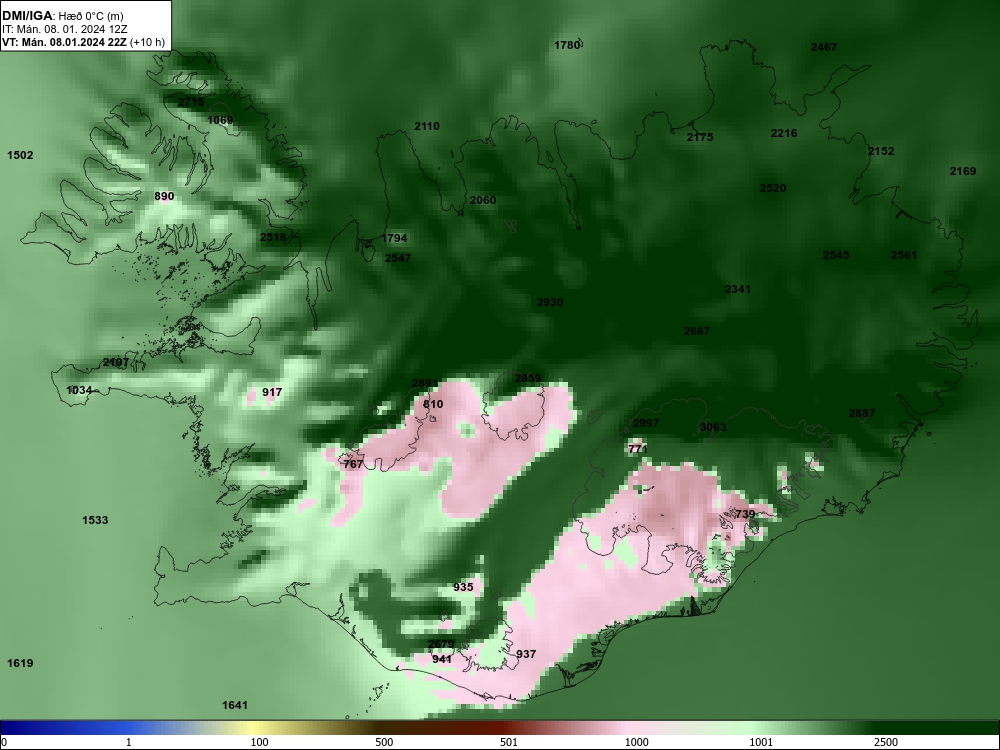The image size is (1000, 750).
Task: Click the 2520 map value
Action: coord(772,188)
